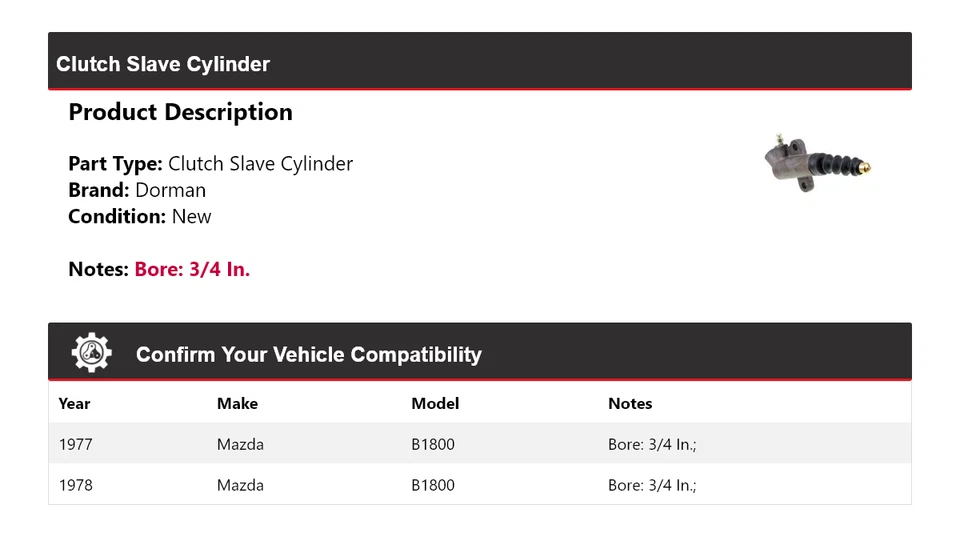The width and height of the screenshot is (960, 537).
Task: Click the Year column header
Action: pos(74,404)
